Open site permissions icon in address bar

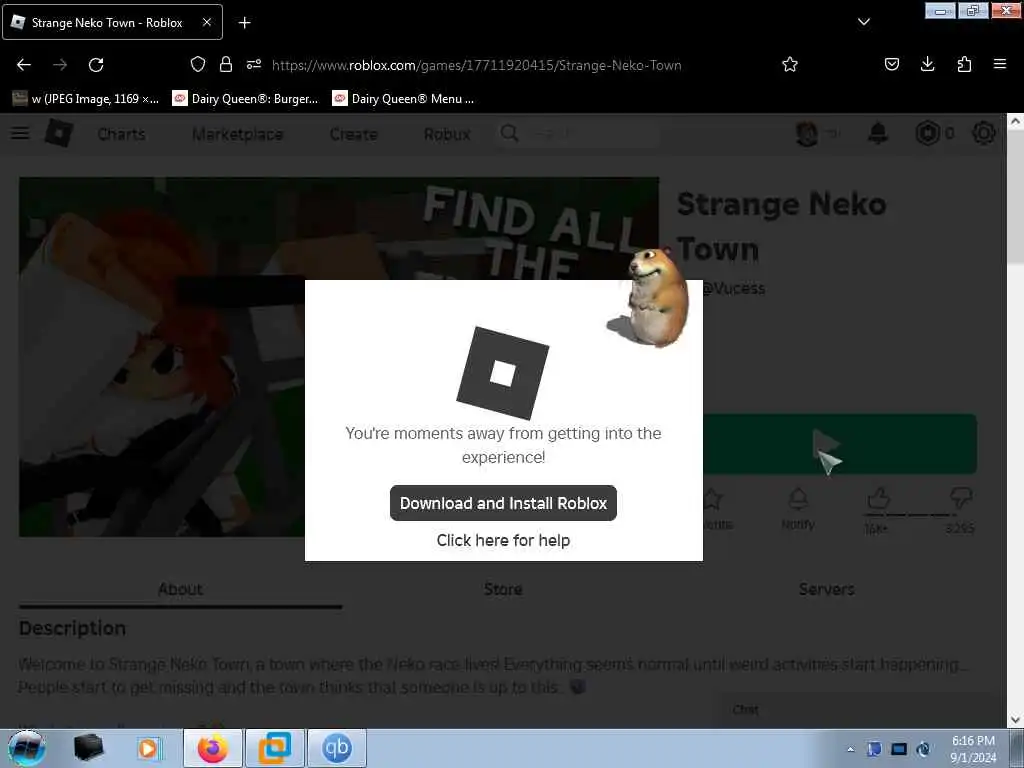tap(254, 64)
